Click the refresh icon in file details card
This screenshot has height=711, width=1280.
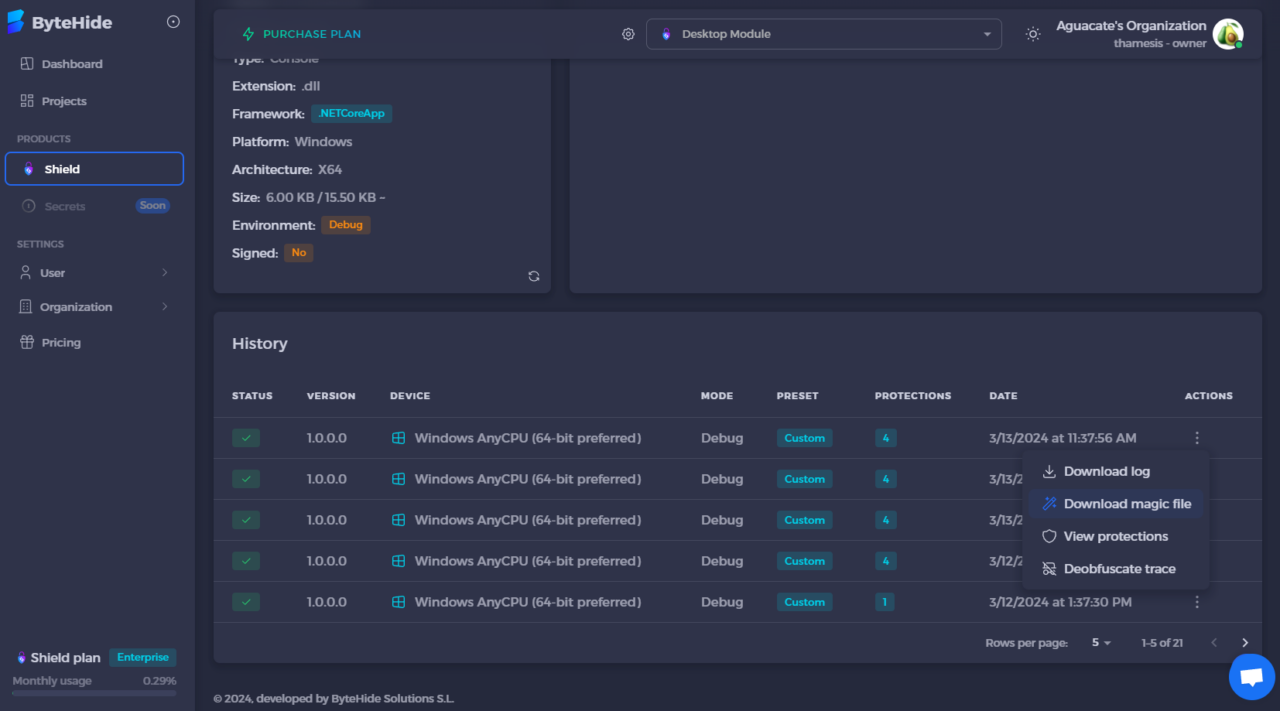[x=534, y=276]
